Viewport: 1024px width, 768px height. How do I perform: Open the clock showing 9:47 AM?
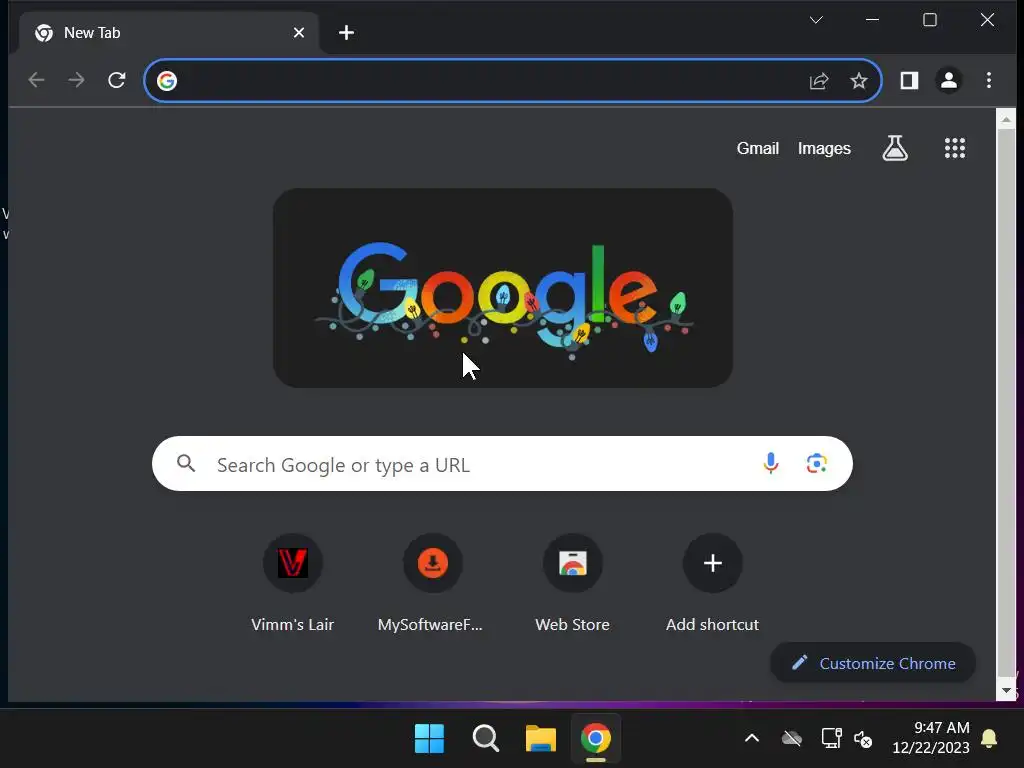click(931, 737)
